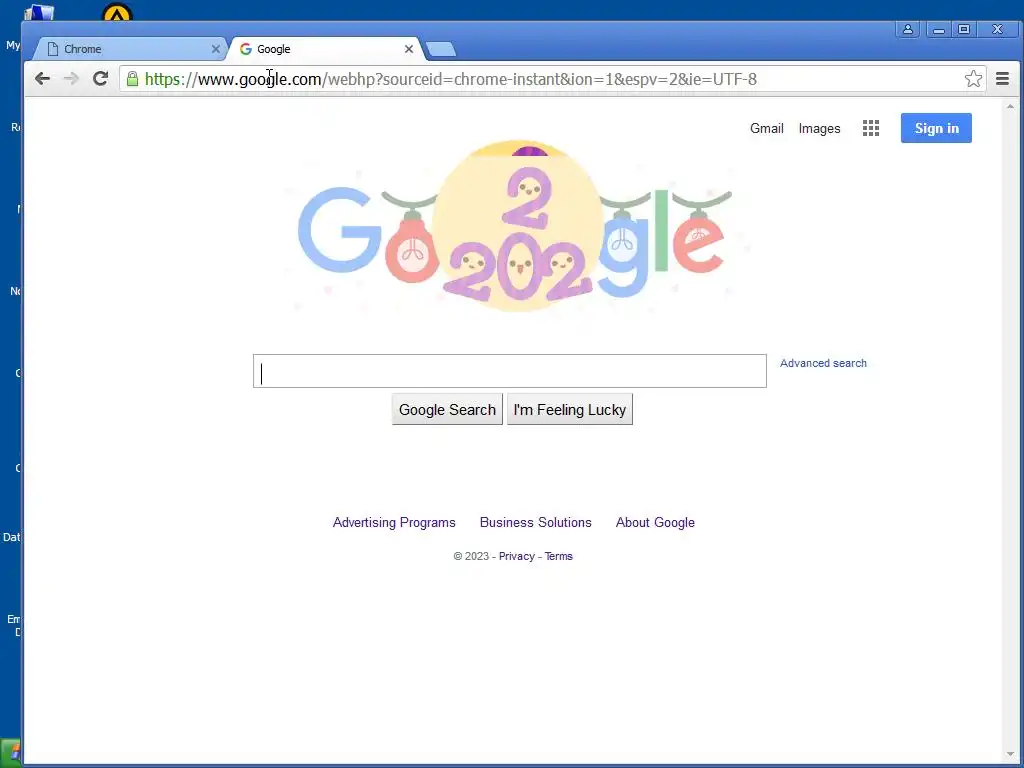Switch to the Chrome tab
The width and height of the screenshot is (1024, 768).
click(129, 49)
